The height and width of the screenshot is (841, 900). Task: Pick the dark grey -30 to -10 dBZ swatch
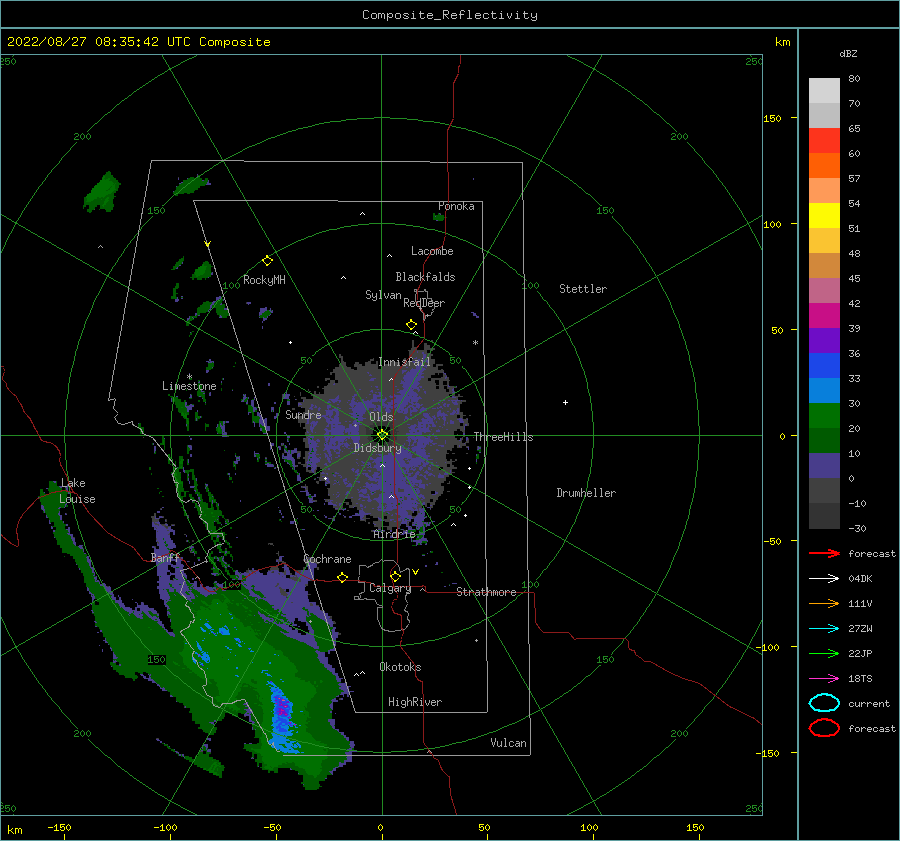tap(824, 516)
